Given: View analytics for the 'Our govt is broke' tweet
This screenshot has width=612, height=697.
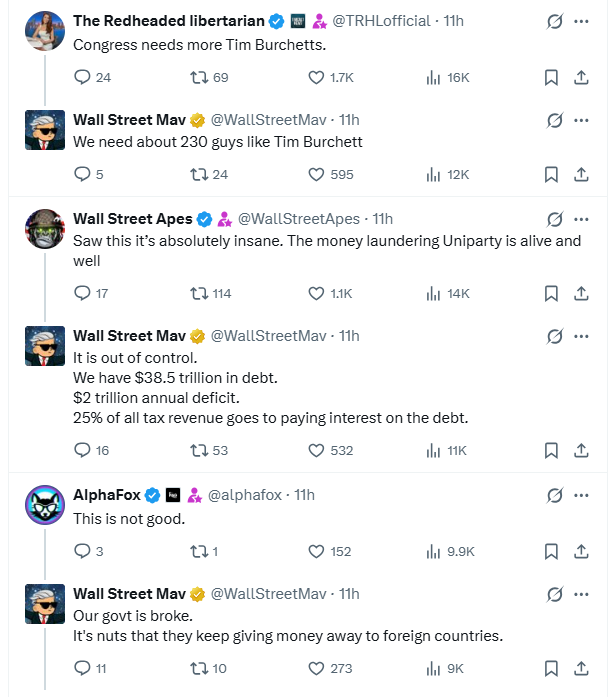Looking at the screenshot, I should [x=434, y=669].
